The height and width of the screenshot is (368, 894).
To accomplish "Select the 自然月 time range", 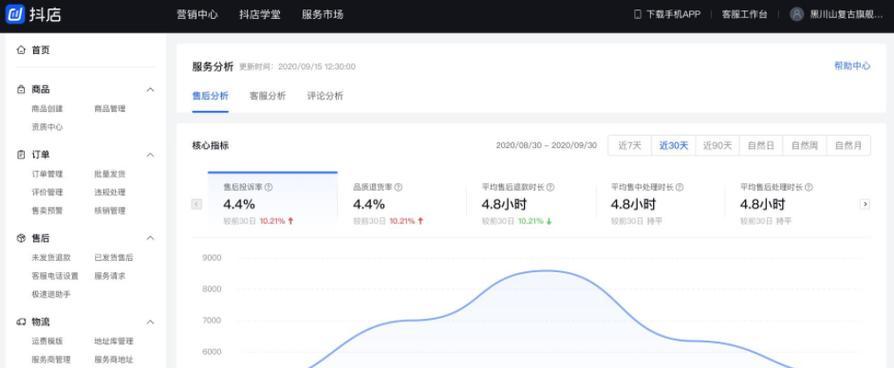I will 848,145.
